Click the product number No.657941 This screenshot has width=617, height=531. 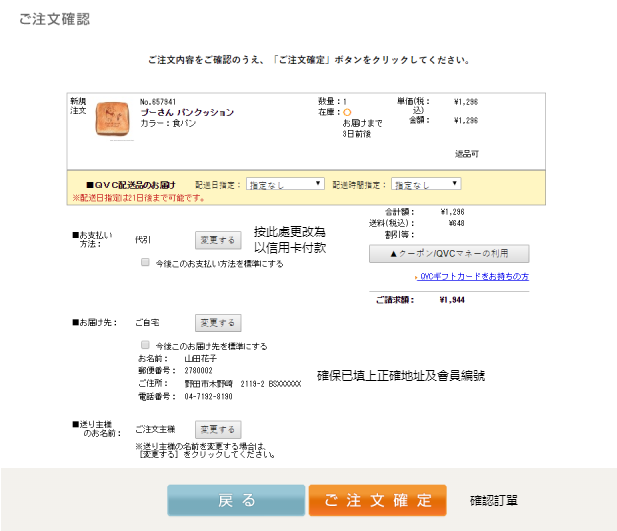(x=158, y=101)
